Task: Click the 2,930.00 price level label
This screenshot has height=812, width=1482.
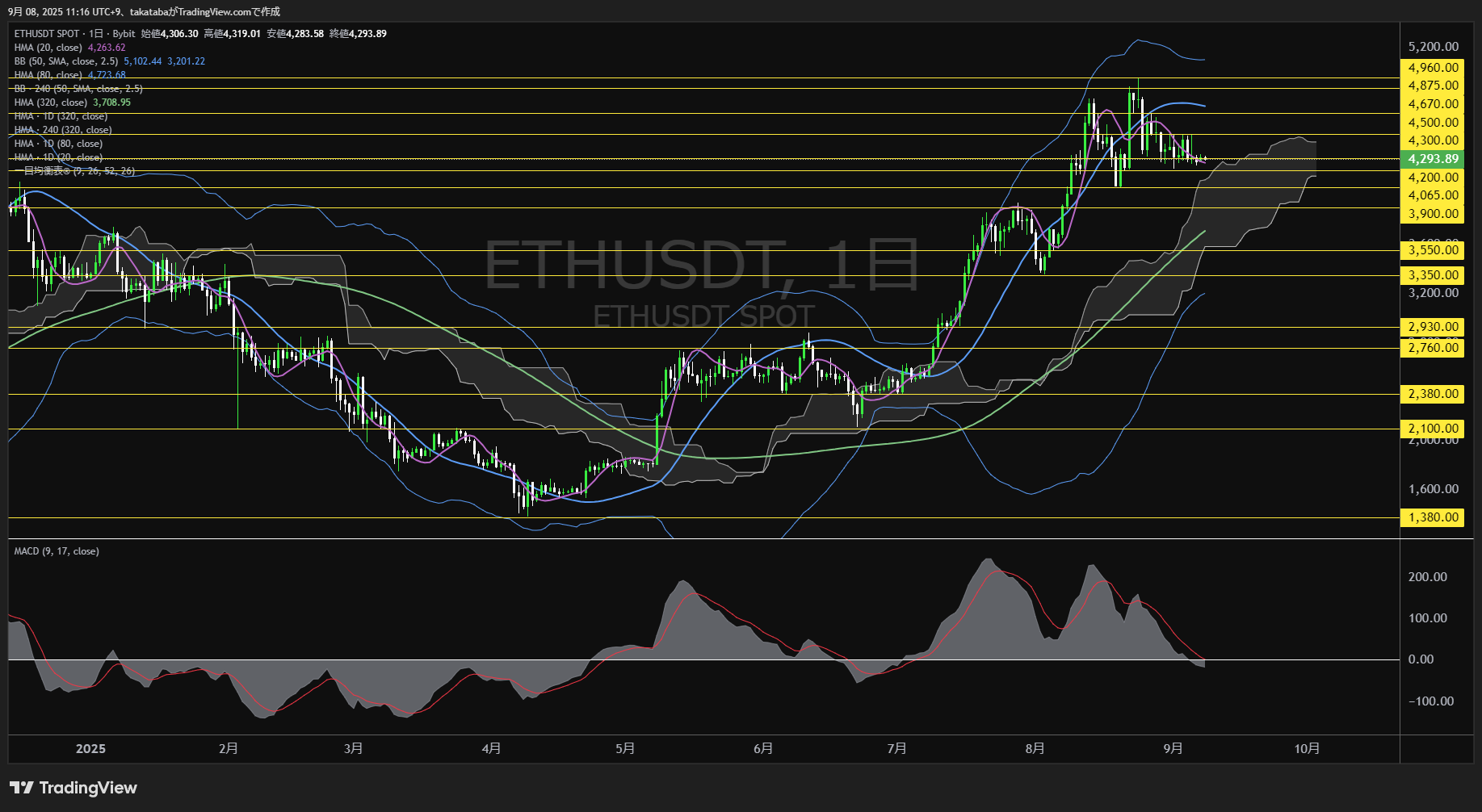Action: click(x=1432, y=327)
